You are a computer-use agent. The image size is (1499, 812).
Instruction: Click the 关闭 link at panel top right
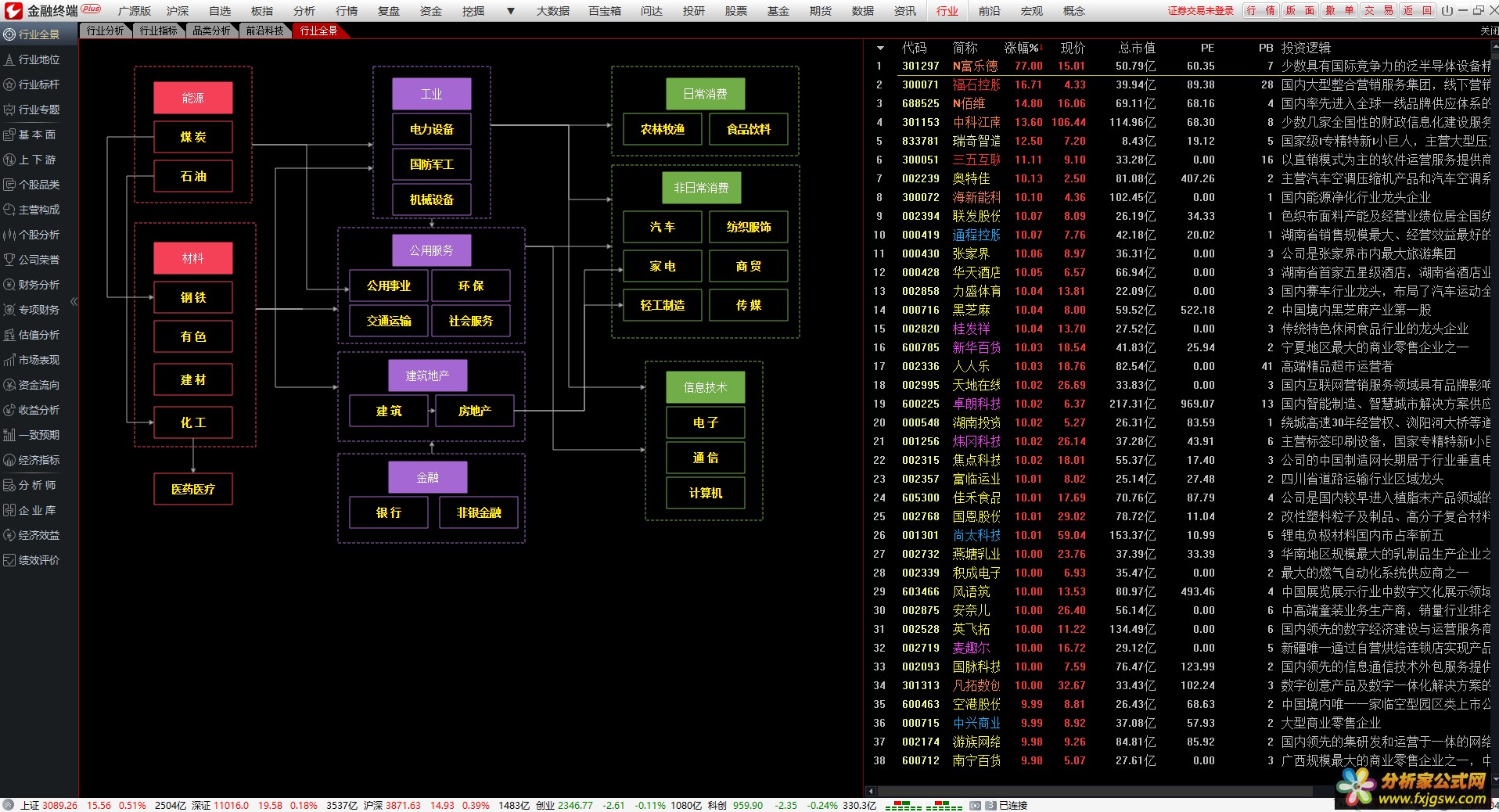(1489, 31)
